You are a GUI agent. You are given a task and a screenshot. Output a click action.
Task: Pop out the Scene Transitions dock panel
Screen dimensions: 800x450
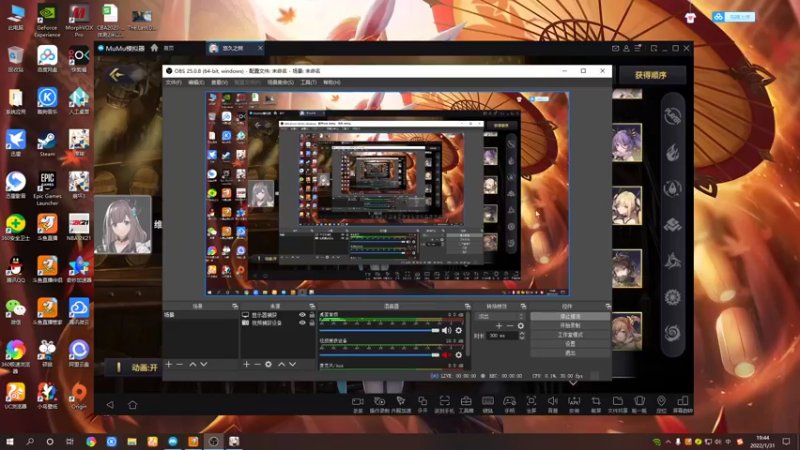[x=523, y=306]
